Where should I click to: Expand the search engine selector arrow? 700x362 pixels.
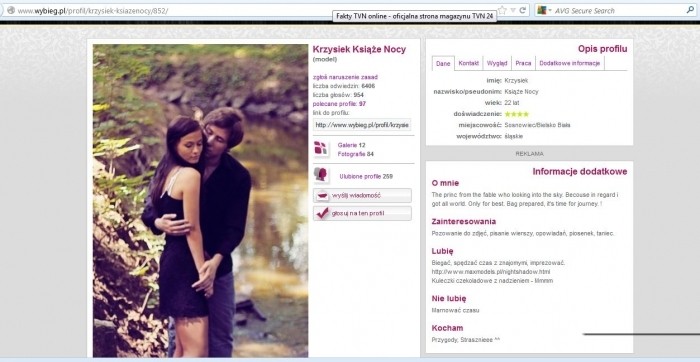[x=550, y=10]
